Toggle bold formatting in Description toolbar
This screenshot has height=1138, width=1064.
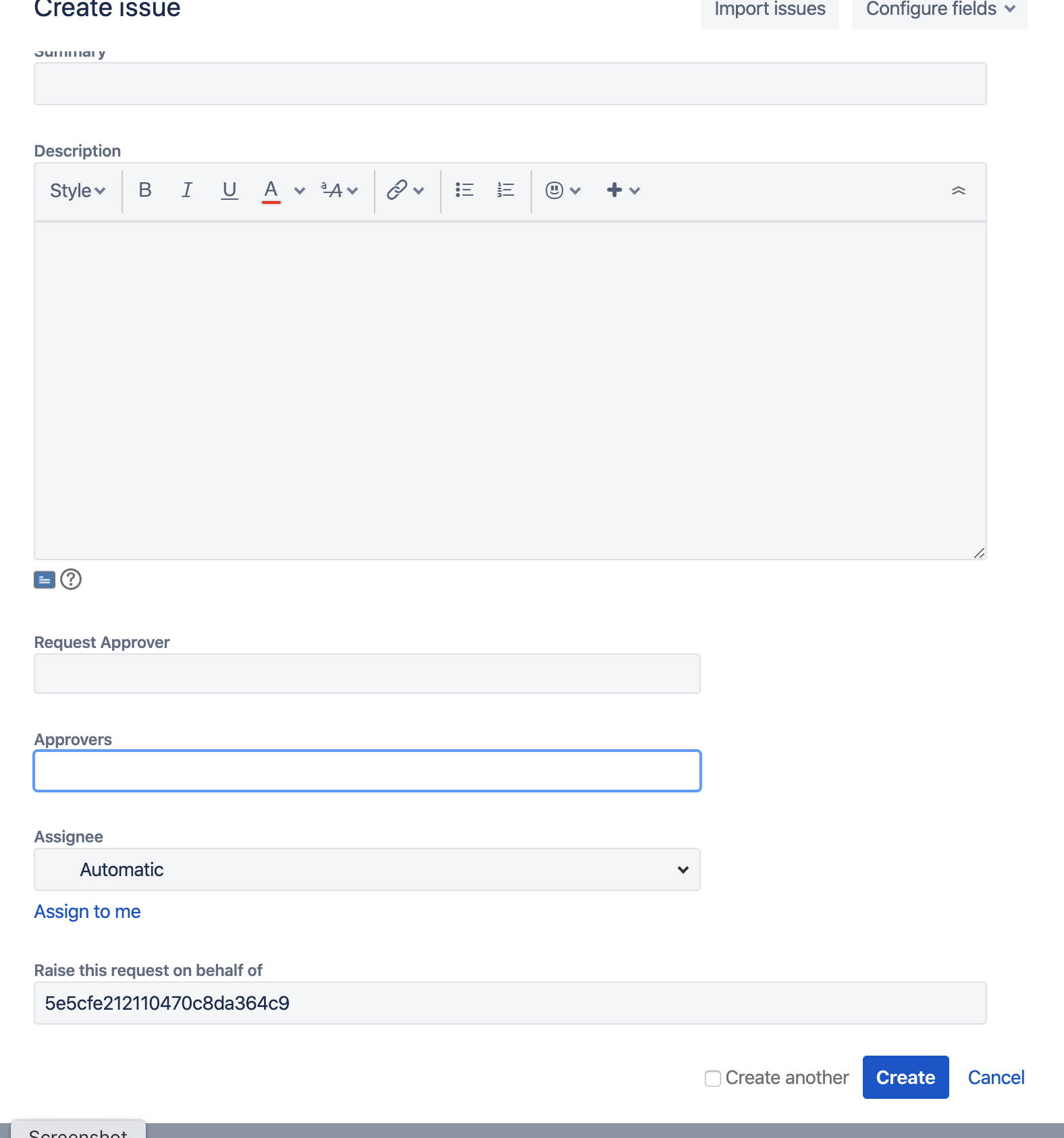(x=144, y=191)
